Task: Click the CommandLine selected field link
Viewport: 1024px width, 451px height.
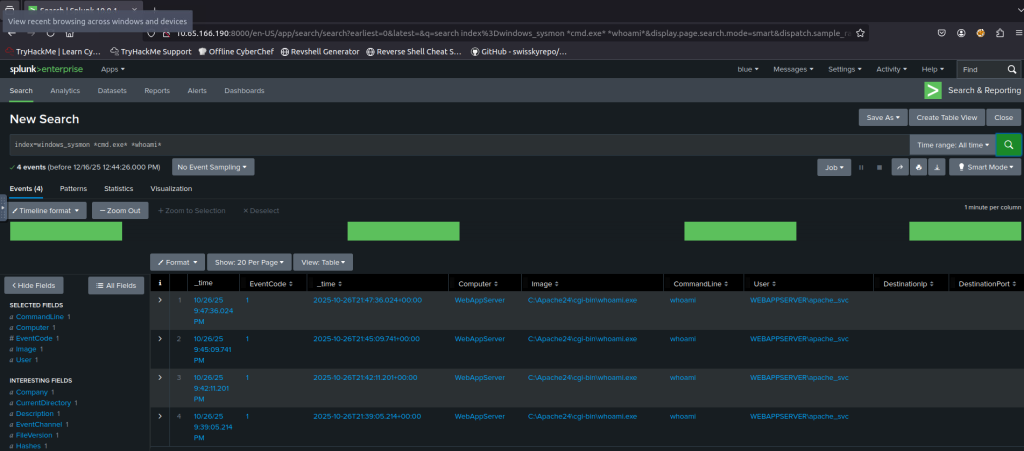Action: 40,316
